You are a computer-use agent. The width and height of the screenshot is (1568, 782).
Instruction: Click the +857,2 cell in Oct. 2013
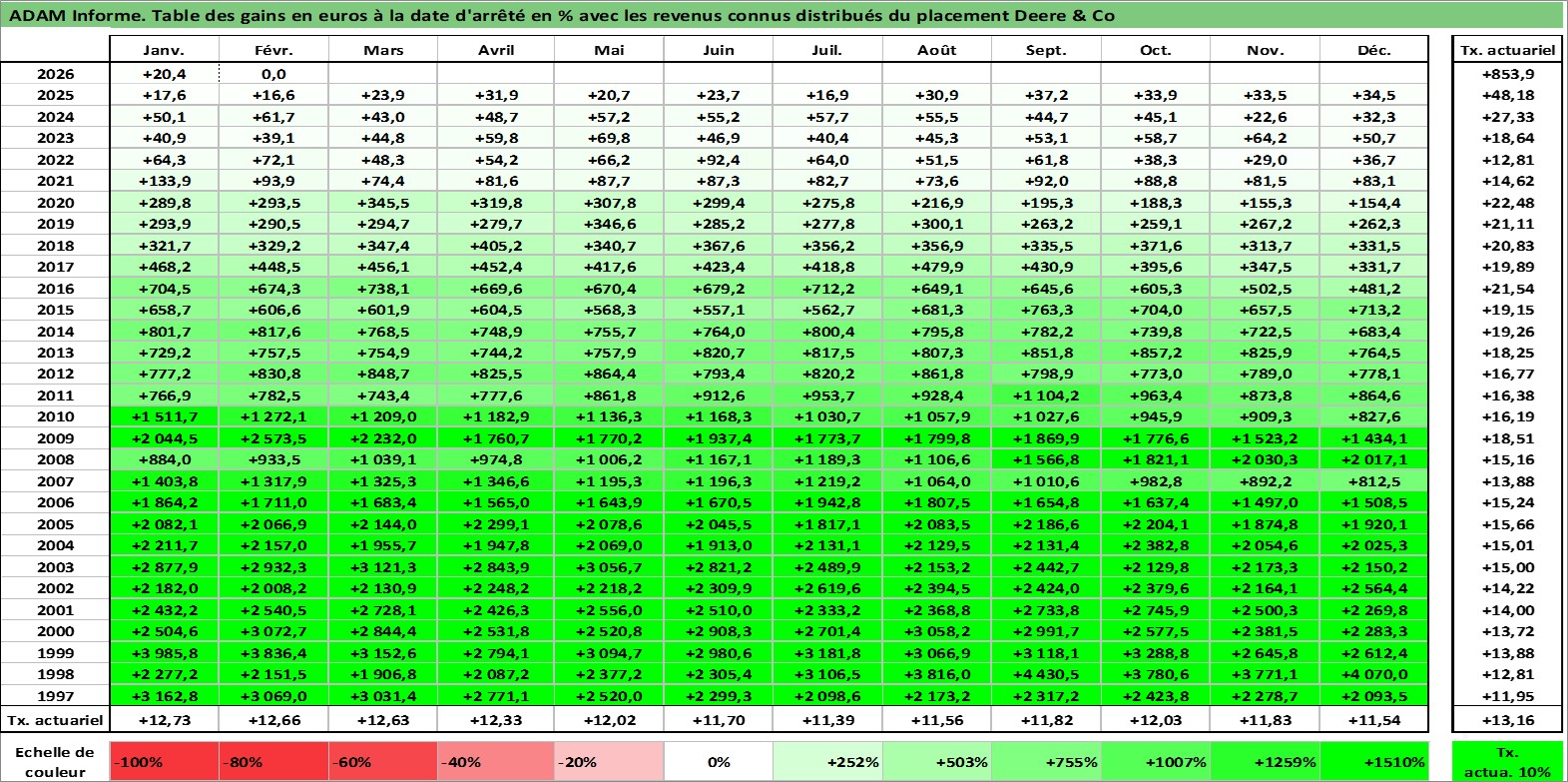(1156, 353)
